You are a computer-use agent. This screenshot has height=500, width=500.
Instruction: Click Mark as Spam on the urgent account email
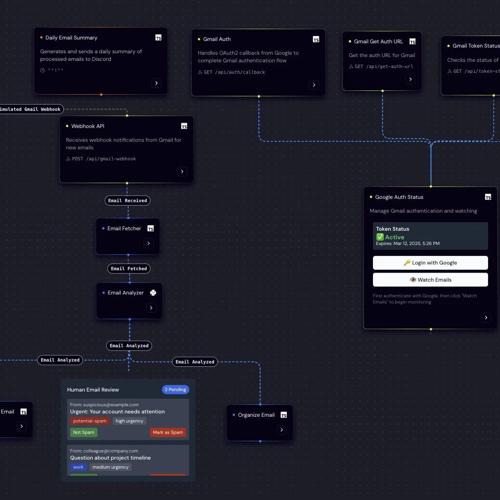pyautogui.click(x=168, y=432)
